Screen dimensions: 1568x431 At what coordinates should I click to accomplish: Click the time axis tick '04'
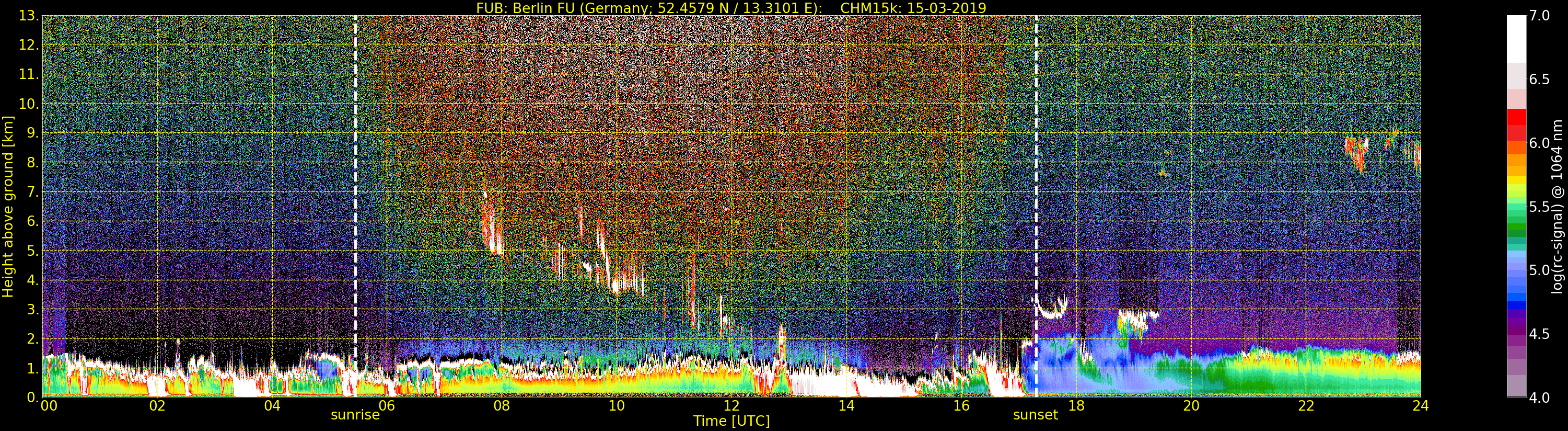point(272,405)
